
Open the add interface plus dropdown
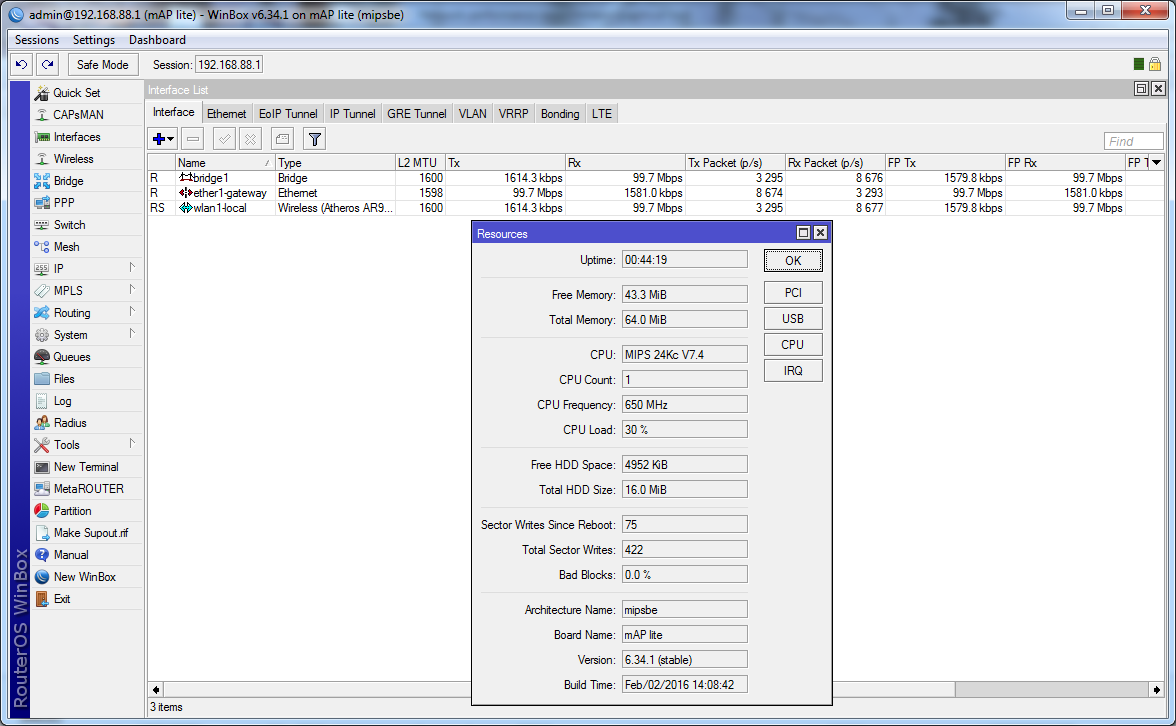(162, 139)
